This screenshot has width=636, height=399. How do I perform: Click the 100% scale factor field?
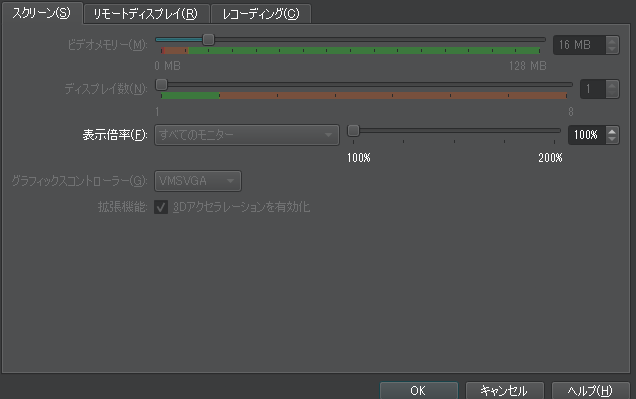point(587,135)
